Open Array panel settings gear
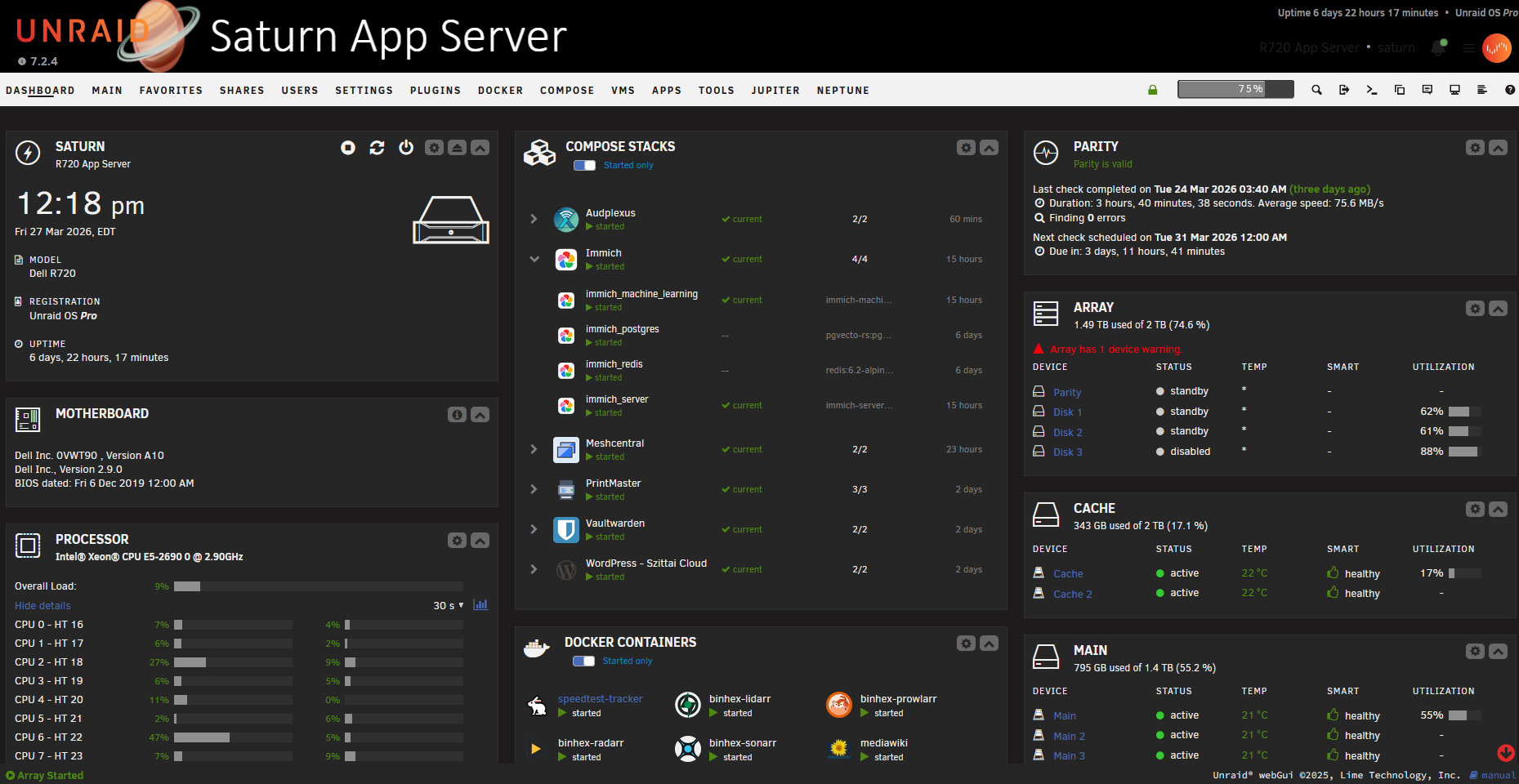The image size is (1519, 784). pyautogui.click(x=1475, y=309)
